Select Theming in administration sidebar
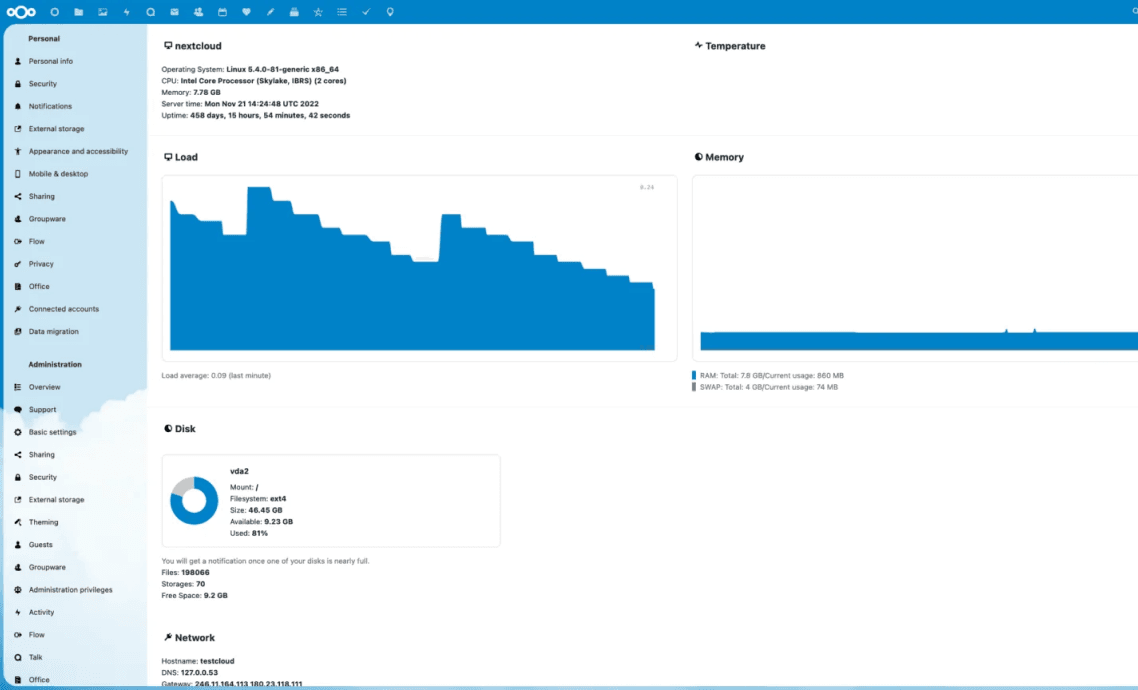Screen dimensions: 1138x690 pyautogui.click(x=43, y=522)
